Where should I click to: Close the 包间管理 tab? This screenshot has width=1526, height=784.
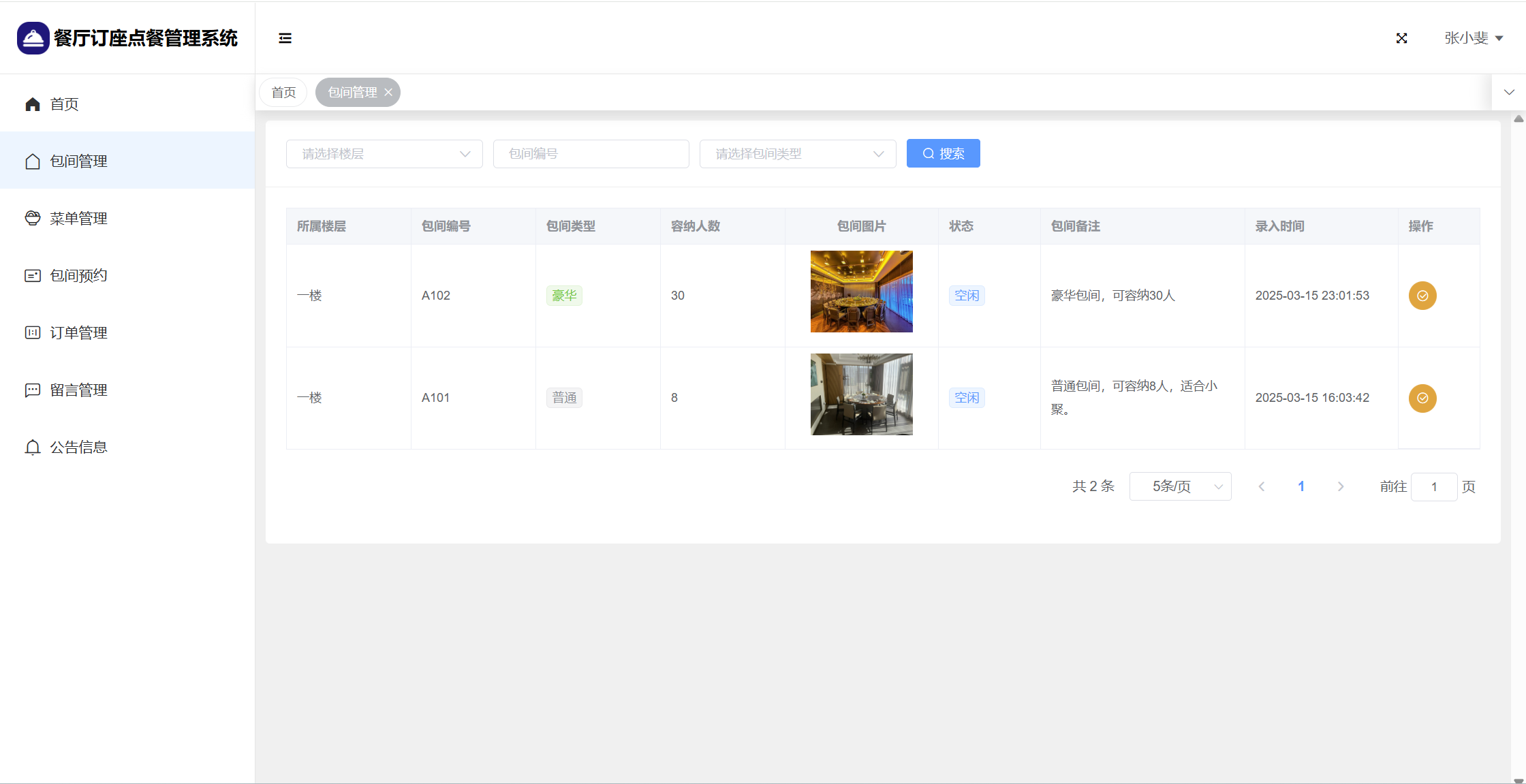[x=388, y=93]
